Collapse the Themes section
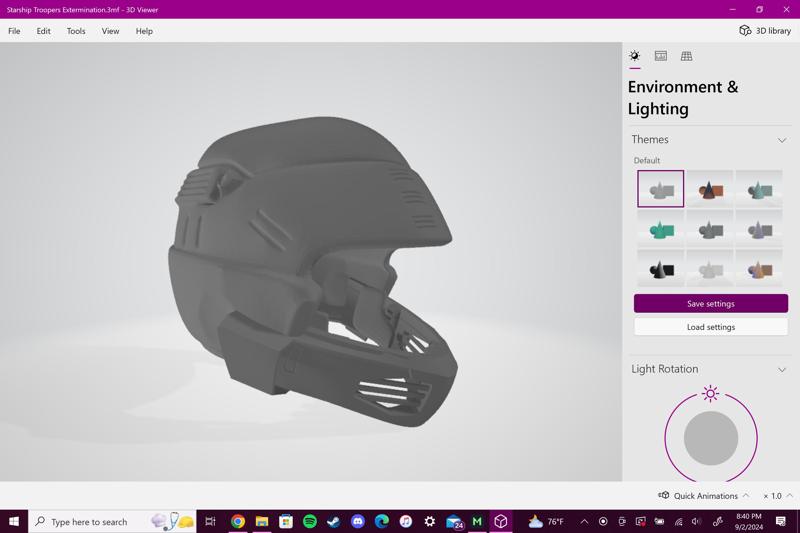Screen dimensions: 800x533 tap(782, 140)
